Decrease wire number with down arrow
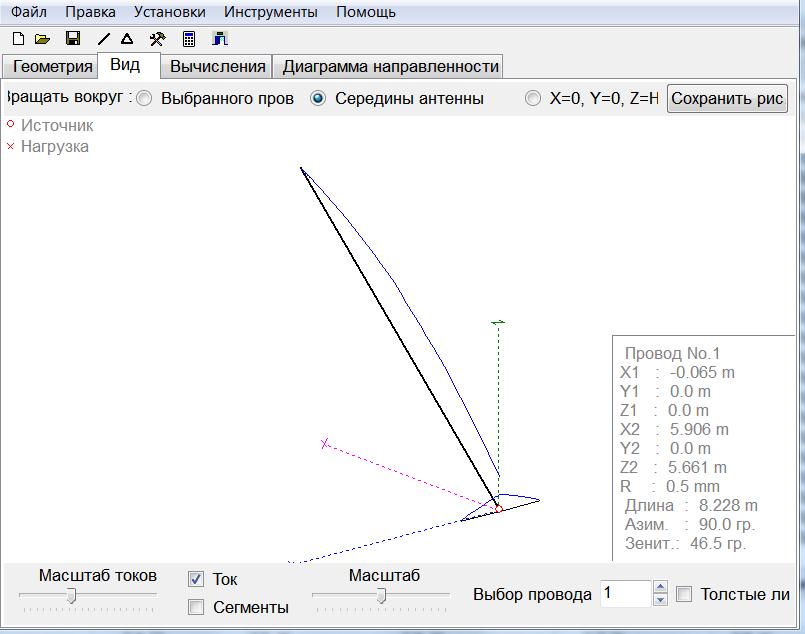This screenshot has width=805, height=634. [x=660, y=600]
